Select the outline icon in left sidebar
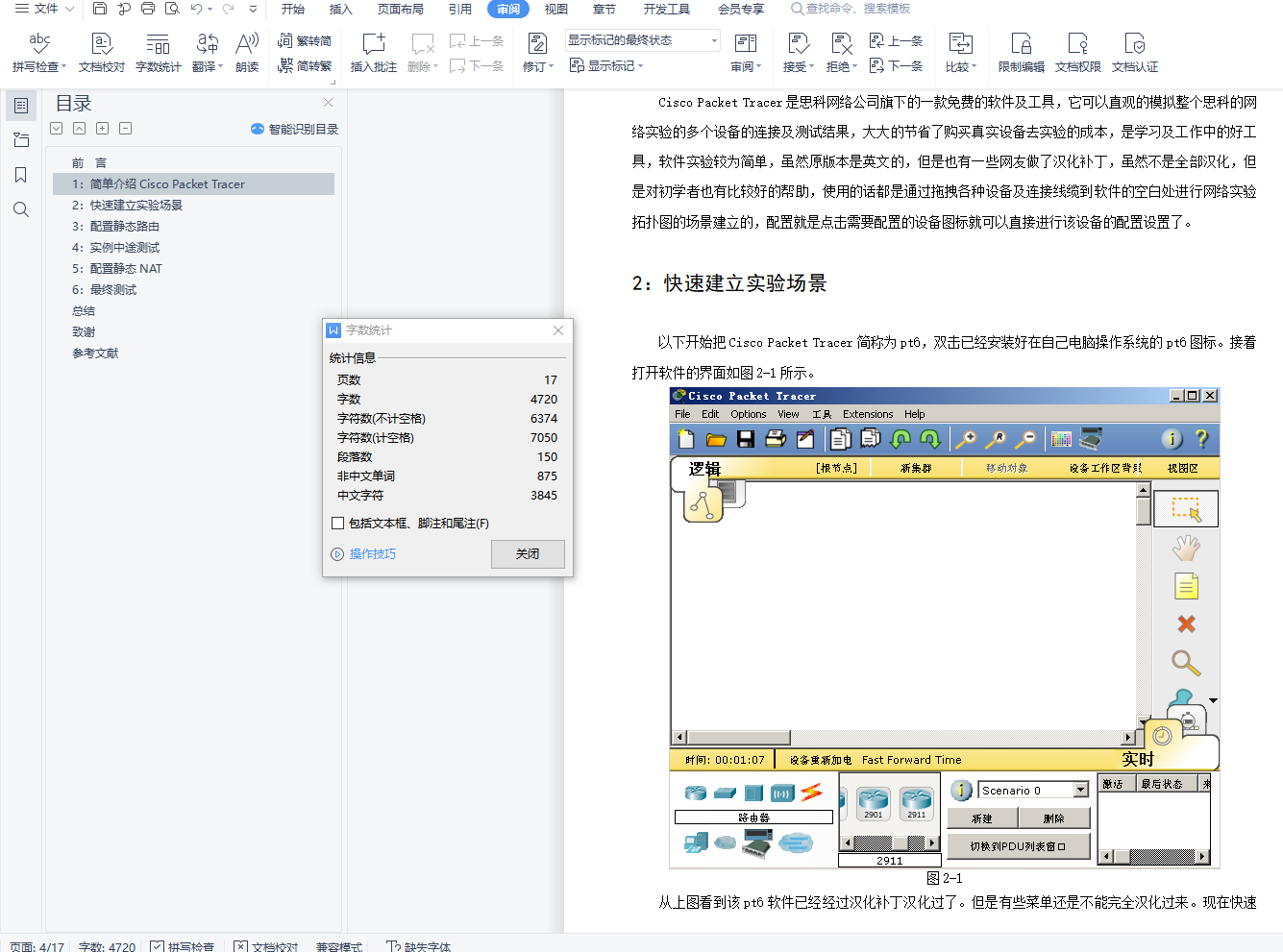This screenshot has width=1283, height=952. pos(21,106)
